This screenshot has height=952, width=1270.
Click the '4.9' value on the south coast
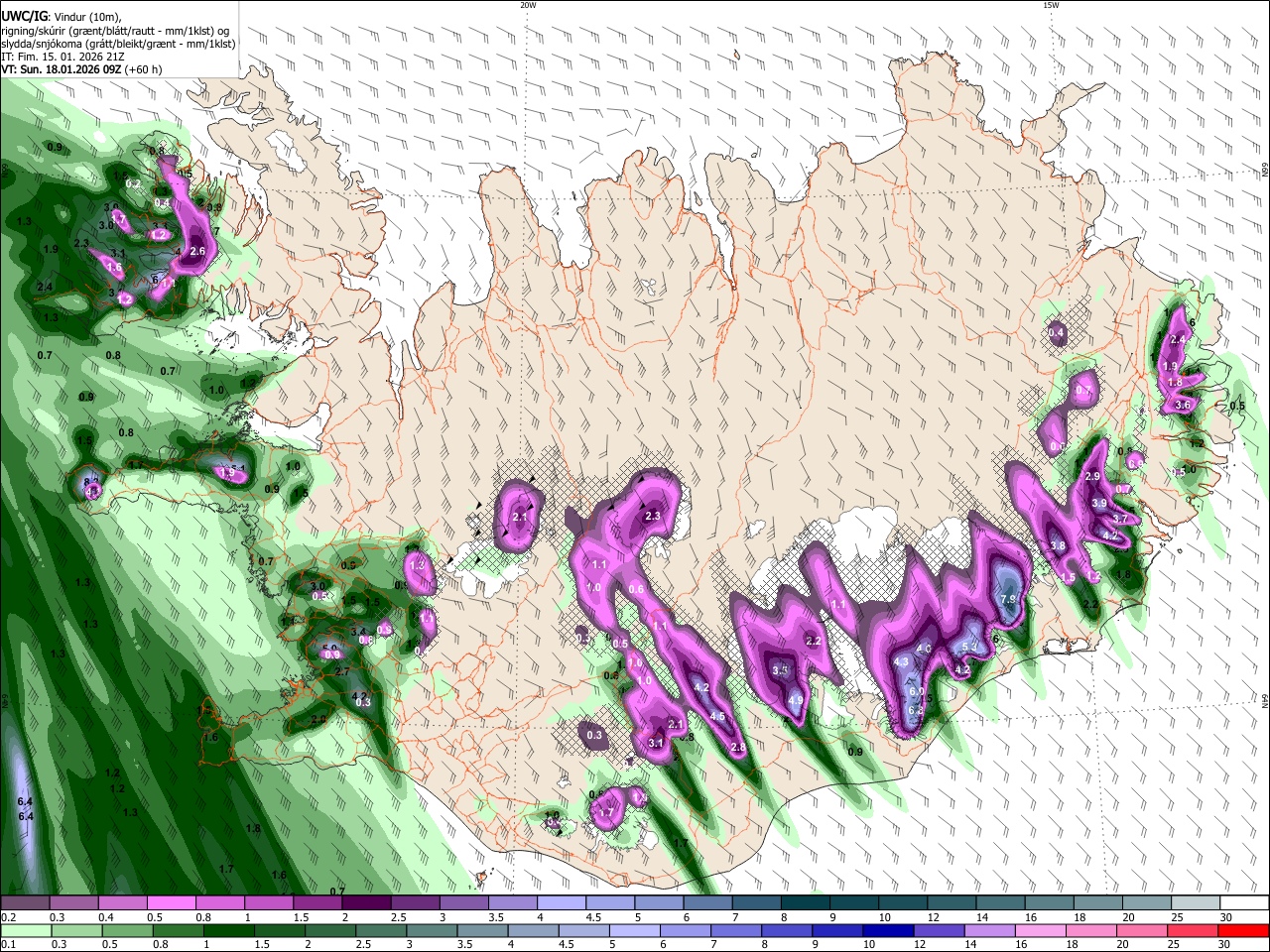pyautogui.click(x=795, y=700)
